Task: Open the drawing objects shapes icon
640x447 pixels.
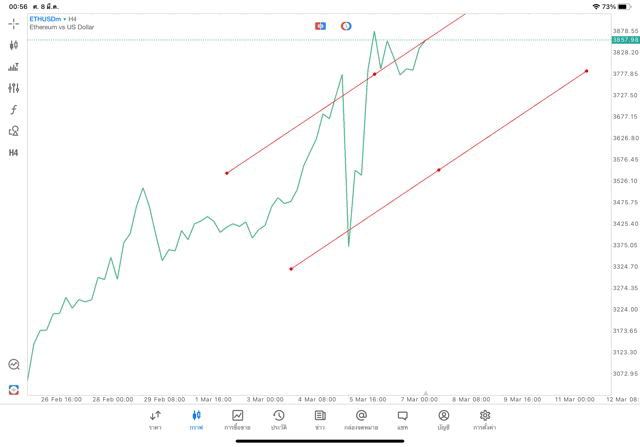Action: [14, 131]
